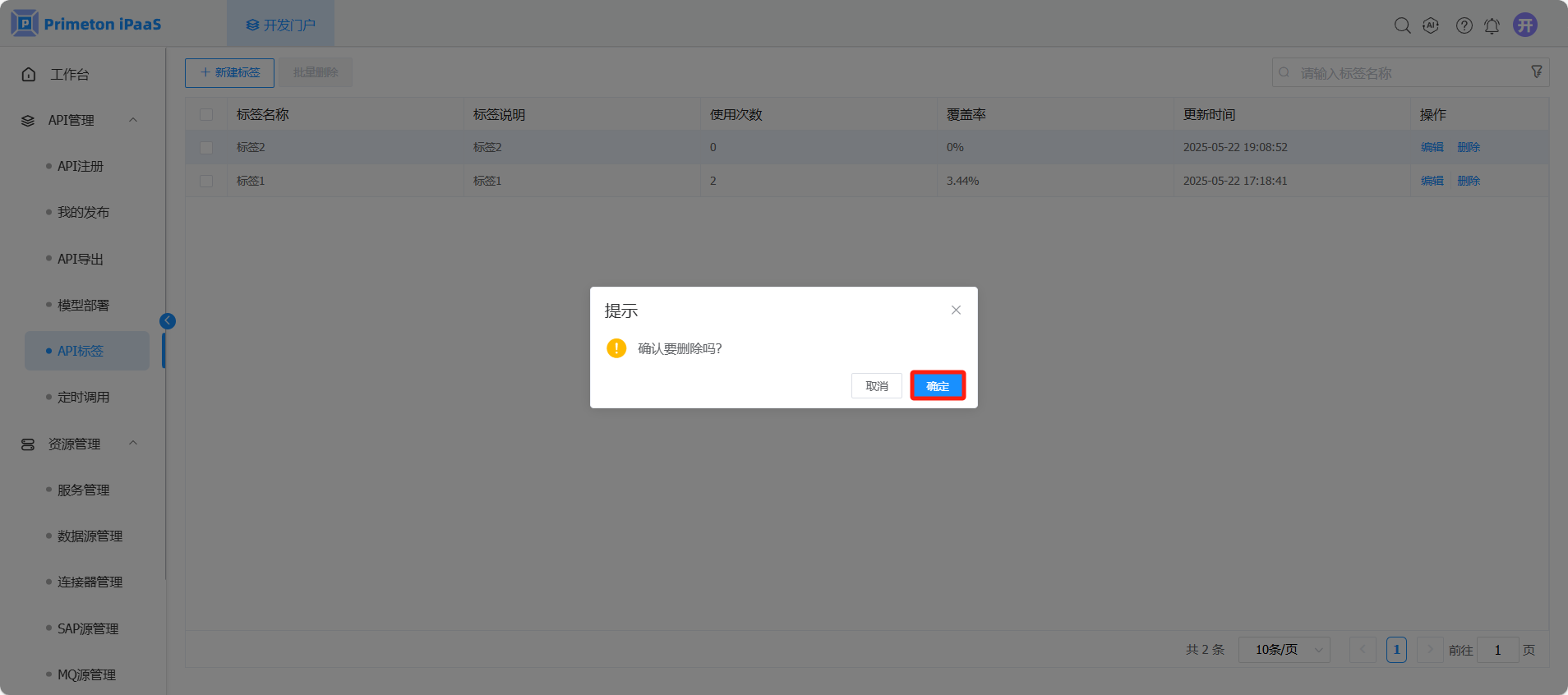Viewport: 1568px width, 695px height.
Task: Open the AI assistant icon
Action: point(1431,25)
